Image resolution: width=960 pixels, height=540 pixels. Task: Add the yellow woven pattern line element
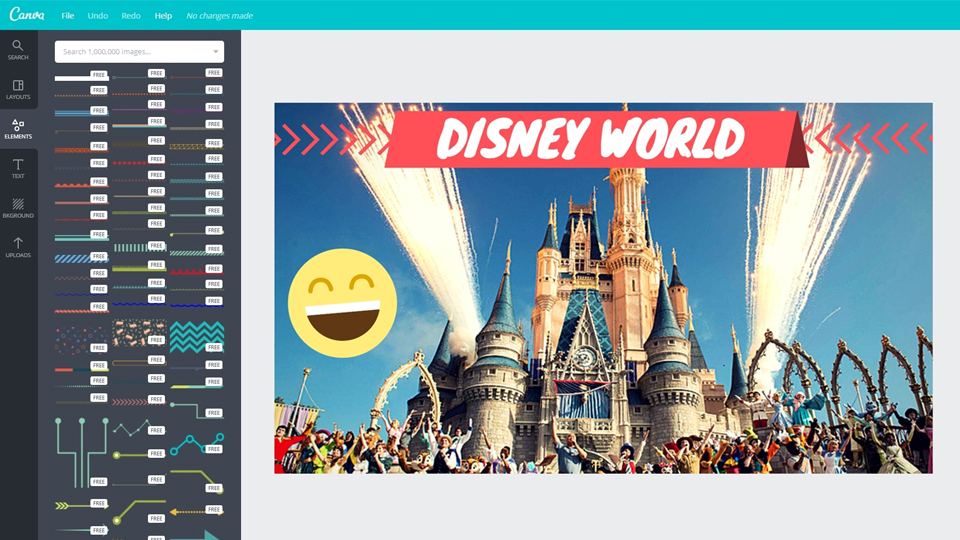point(197,146)
